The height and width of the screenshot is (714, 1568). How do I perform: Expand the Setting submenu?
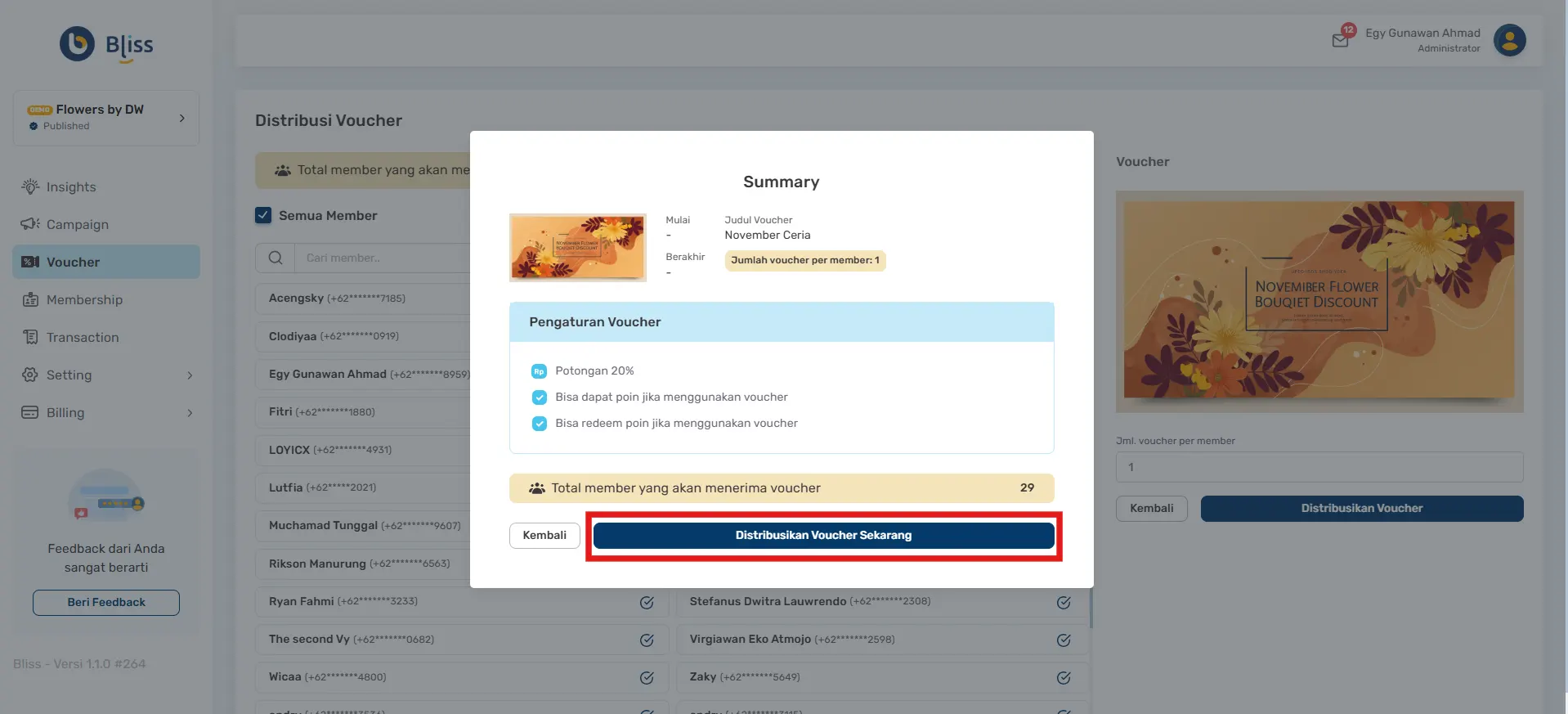(190, 375)
